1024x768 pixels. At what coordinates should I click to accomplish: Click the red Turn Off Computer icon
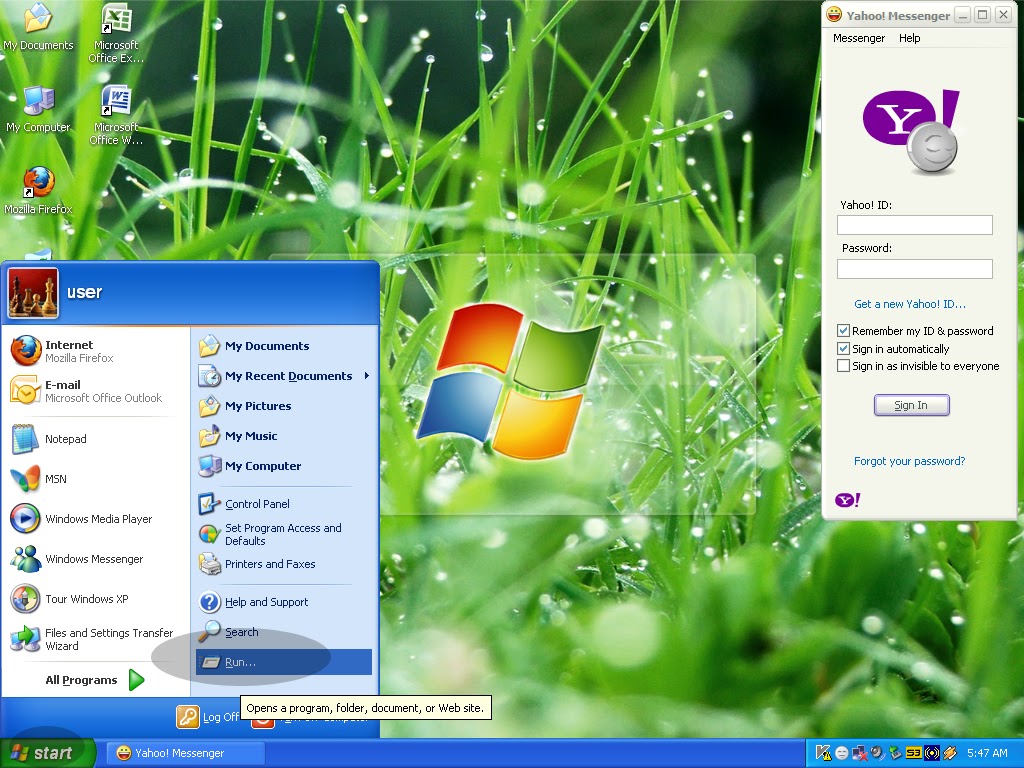click(x=263, y=721)
